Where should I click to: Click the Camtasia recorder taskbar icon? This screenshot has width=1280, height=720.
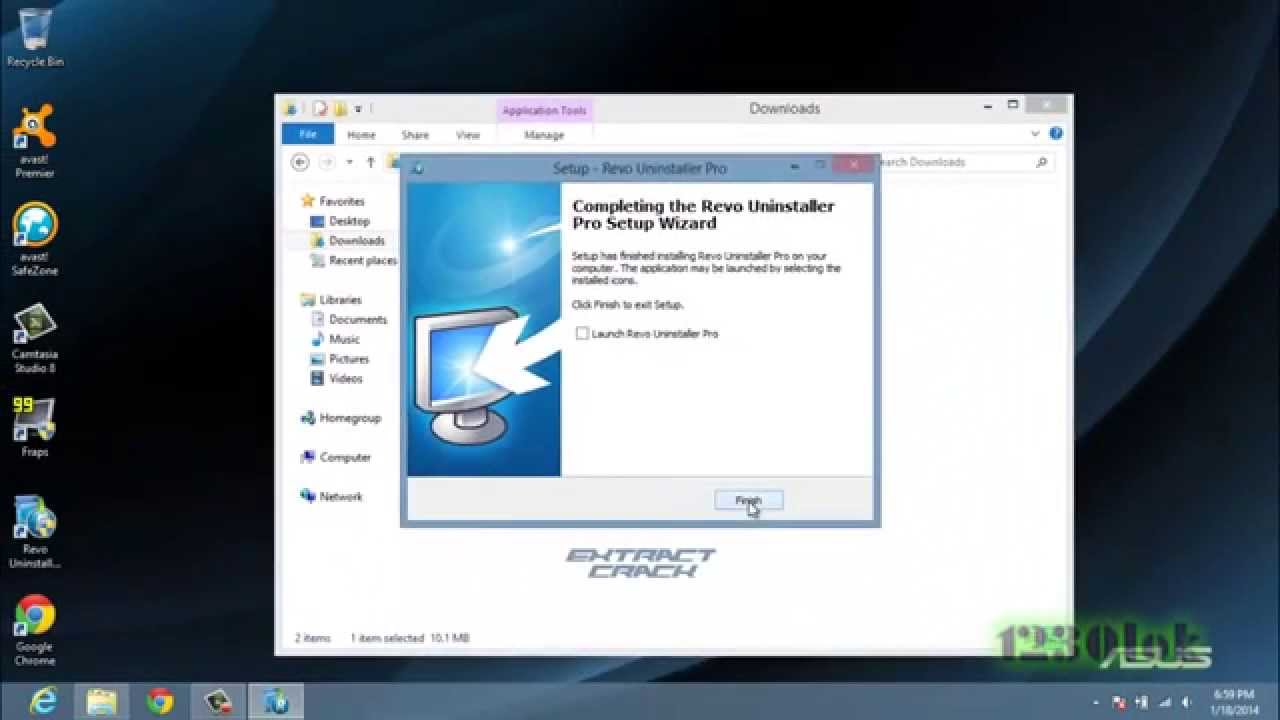(218, 702)
